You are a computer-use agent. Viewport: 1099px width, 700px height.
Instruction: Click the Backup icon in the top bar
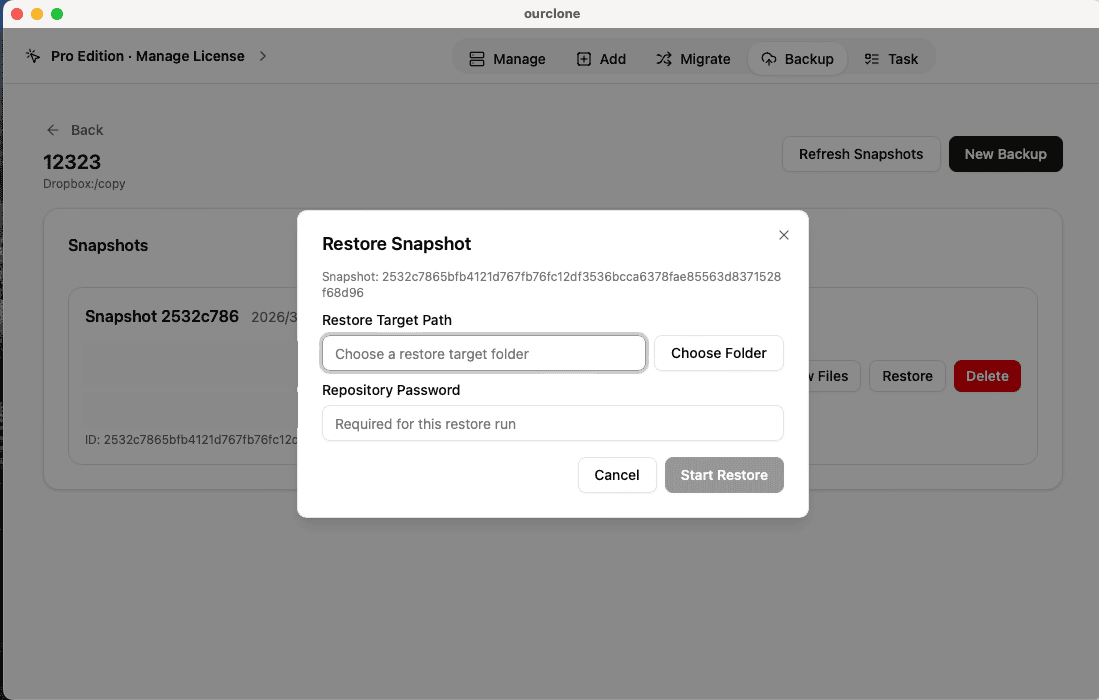coord(769,58)
